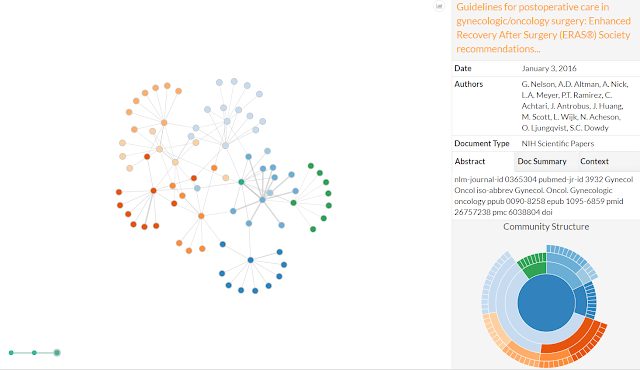Click the highlighted last breadcrumb dot
640x370 pixels.
coord(57,352)
